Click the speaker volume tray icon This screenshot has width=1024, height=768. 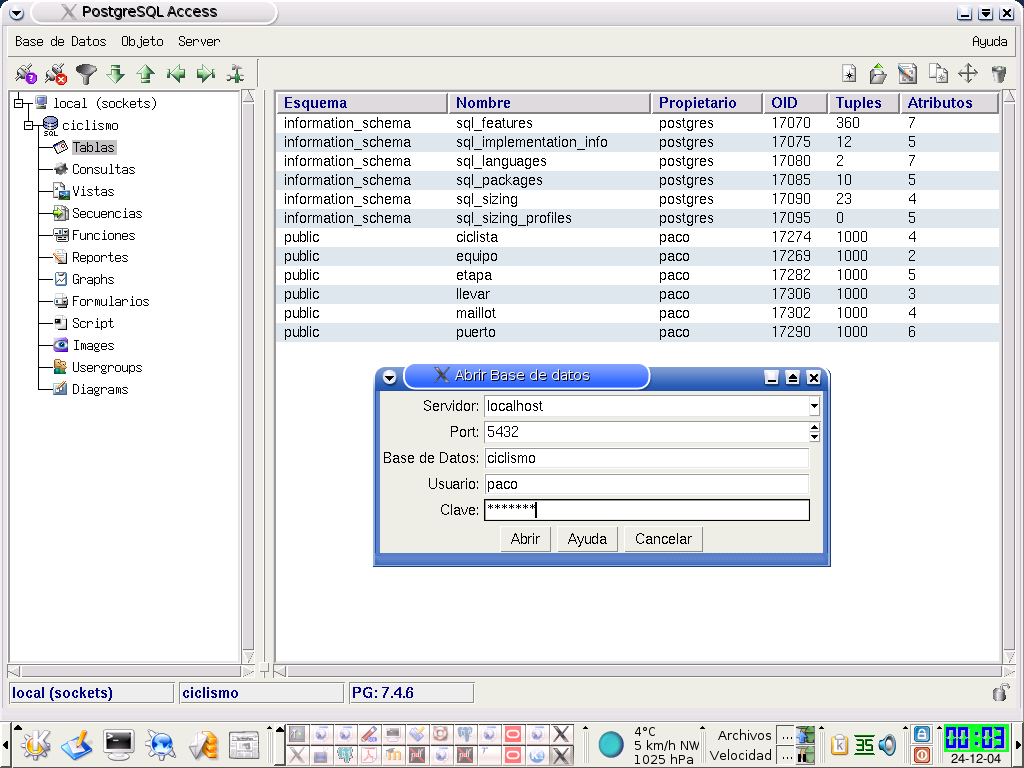coord(888,744)
